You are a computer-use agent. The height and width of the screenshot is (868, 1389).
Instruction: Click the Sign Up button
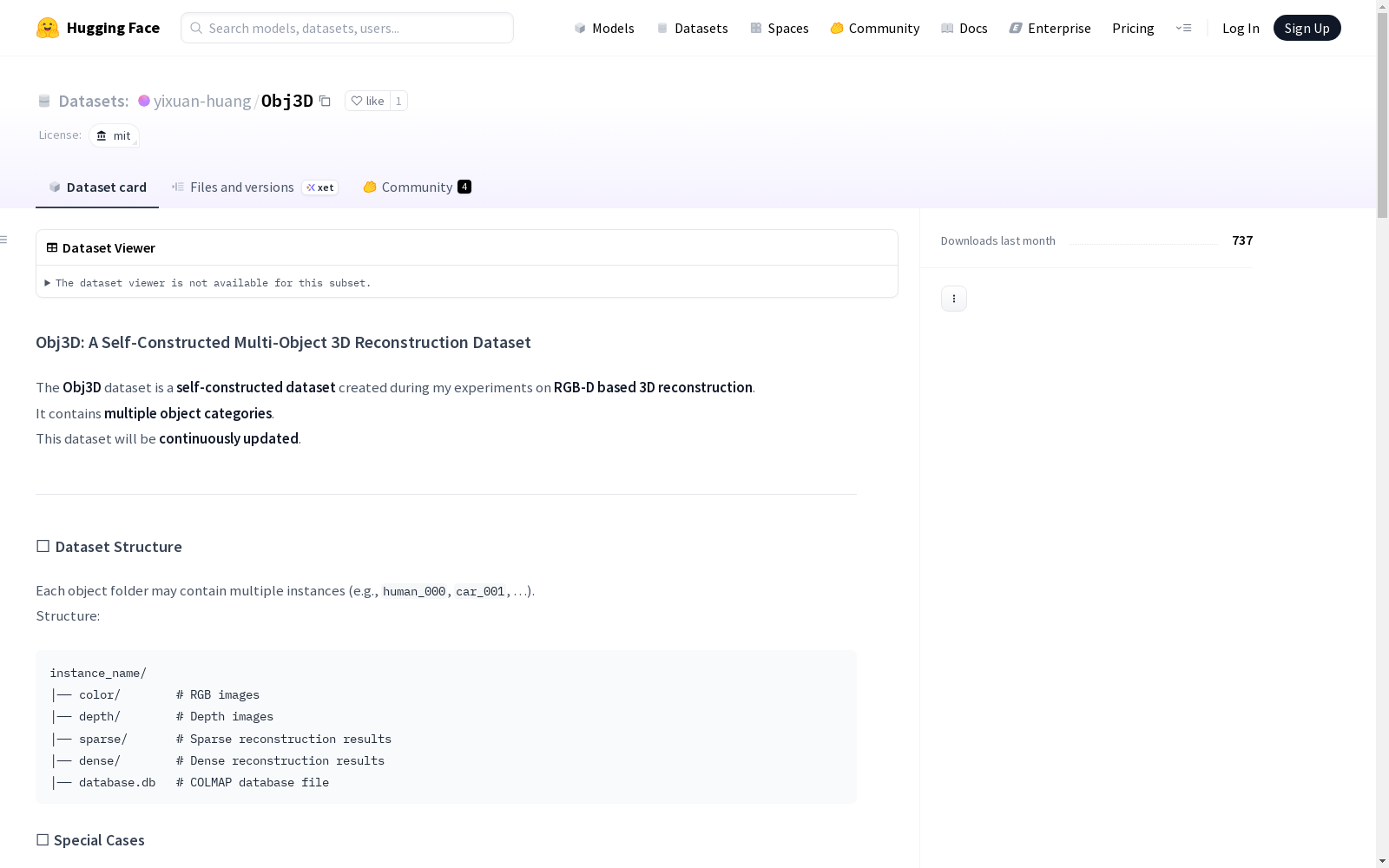click(1307, 28)
